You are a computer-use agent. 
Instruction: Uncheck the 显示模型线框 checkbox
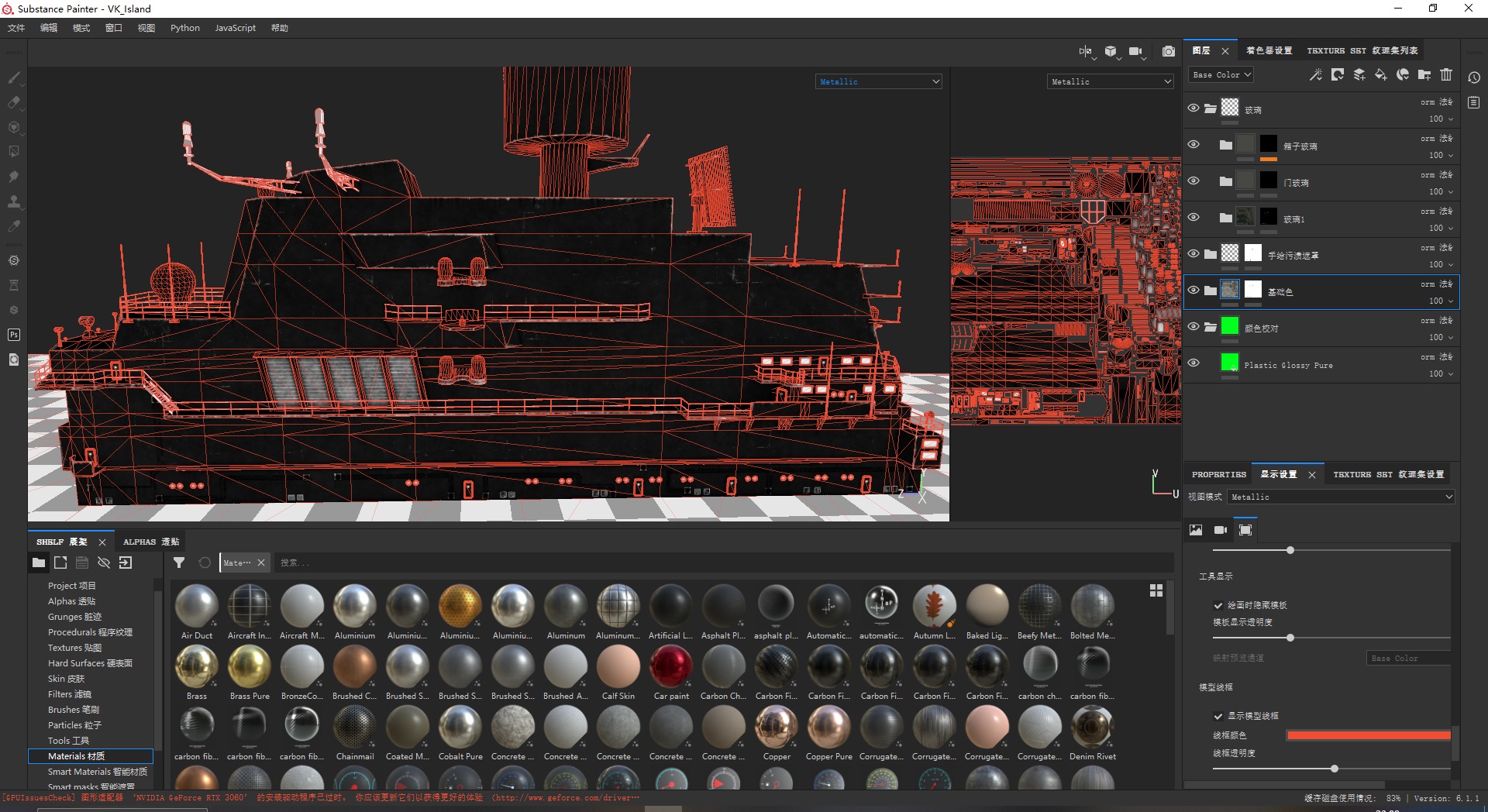click(x=1218, y=716)
